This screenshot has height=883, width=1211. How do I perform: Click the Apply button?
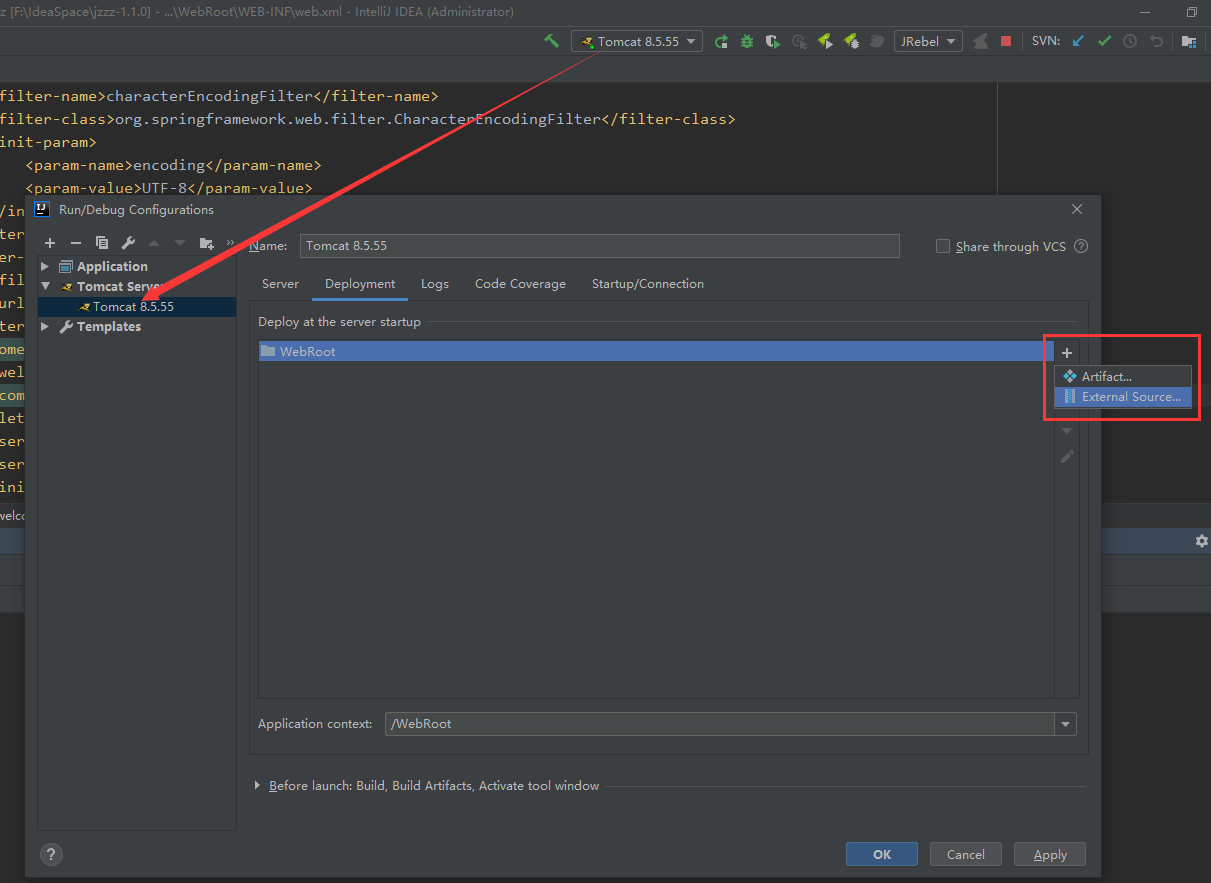(x=1050, y=854)
